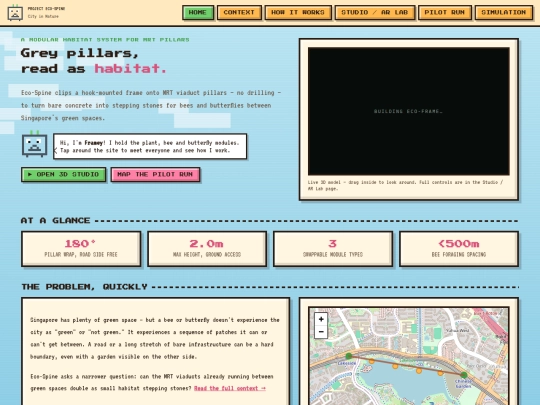Click the 'At a Glance' section heading
This screenshot has width=540, height=405.
click(55, 220)
